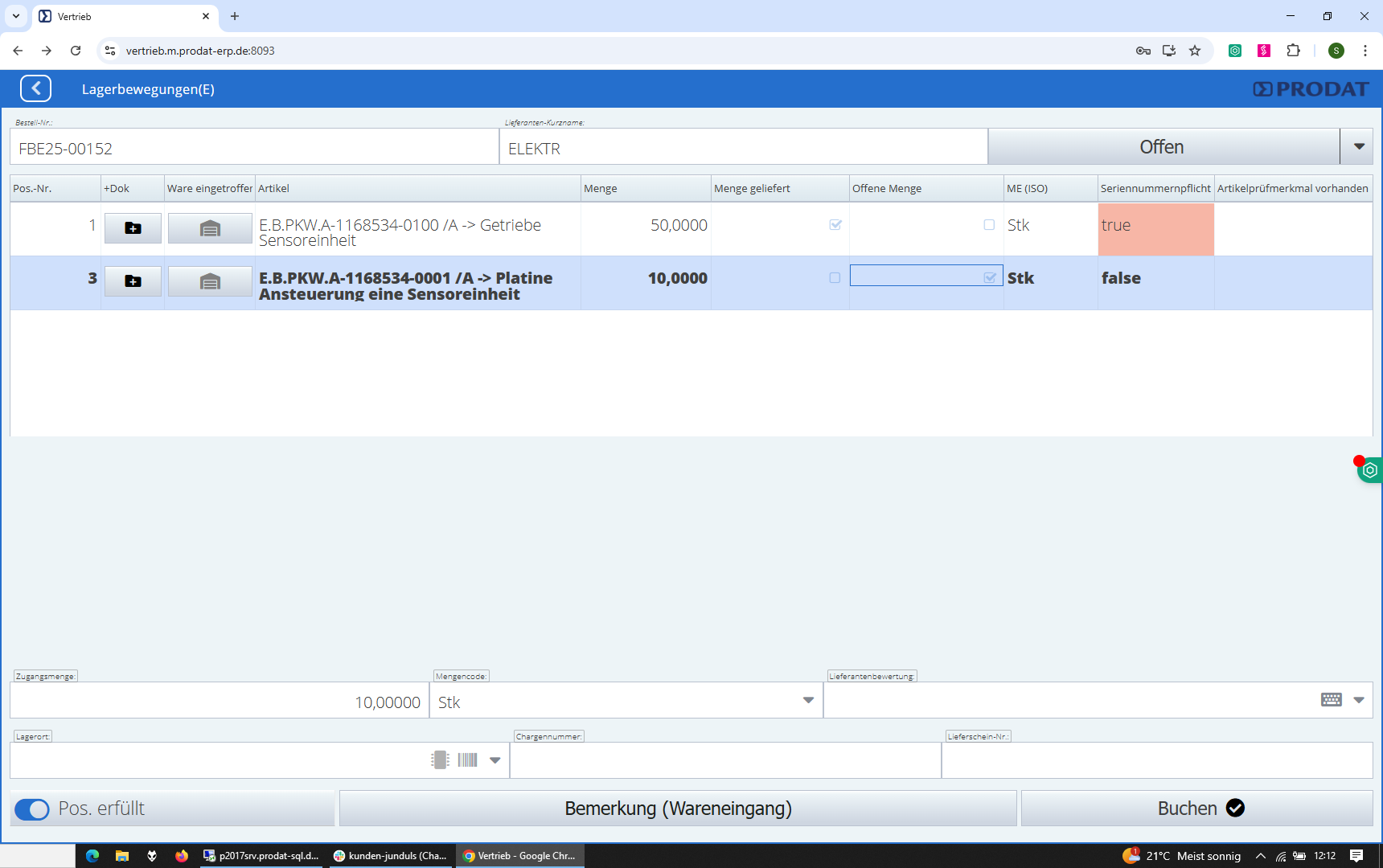Toggle Offene Menge checkbox in row 1
This screenshot has height=868, width=1383.
tap(989, 225)
